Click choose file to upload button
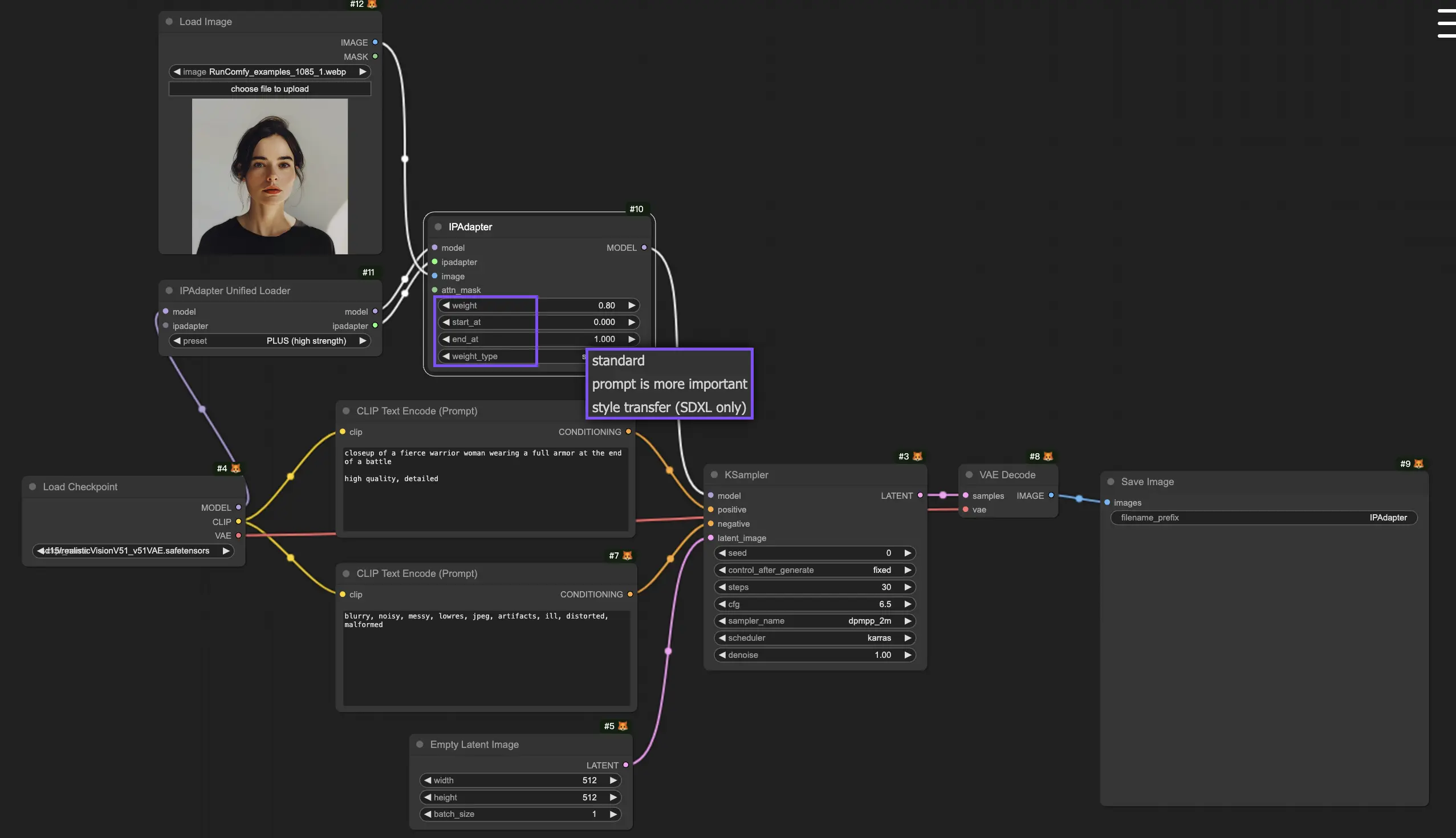This screenshot has width=1456, height=838. (x=270, y=89)
